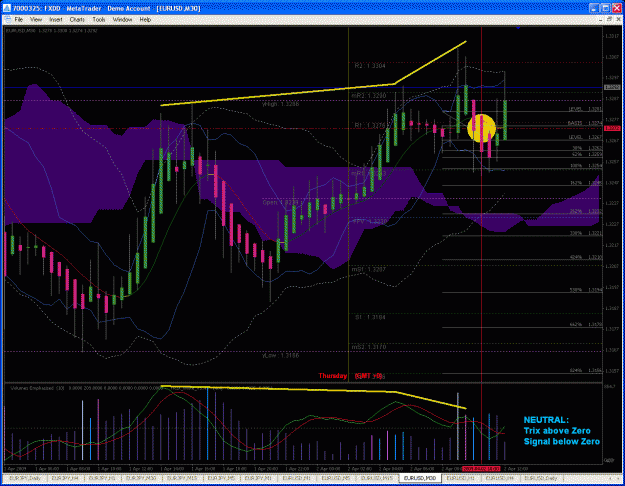Open the File menu
The image size is (625, 486).
pos(19,20)
